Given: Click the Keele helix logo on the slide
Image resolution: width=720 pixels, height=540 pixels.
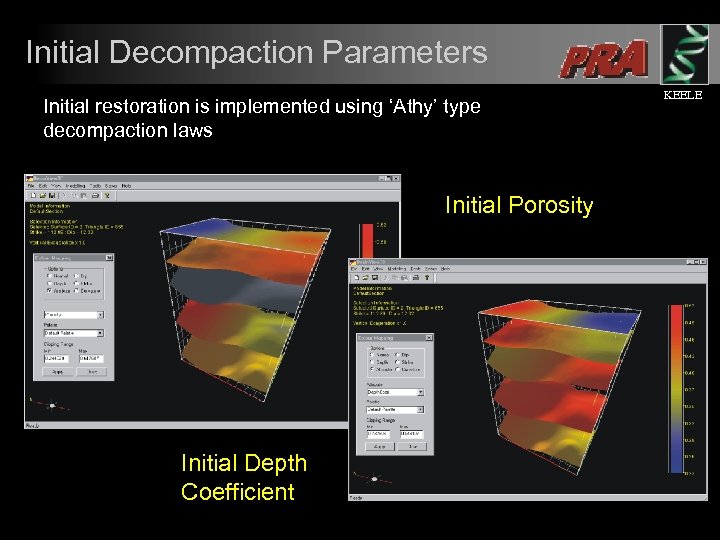Looking at the screenshot, I should click(684, 54).
